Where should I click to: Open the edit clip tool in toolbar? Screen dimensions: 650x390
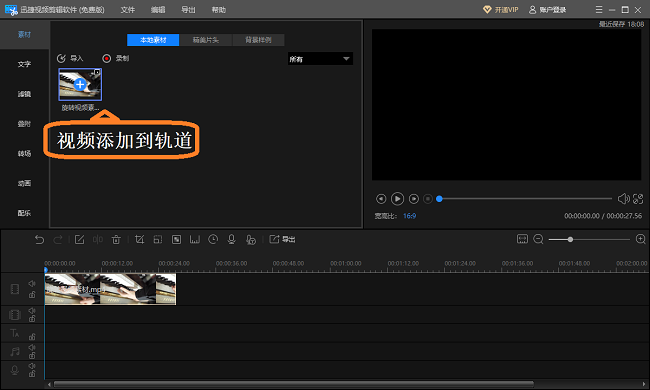point(79,240)
